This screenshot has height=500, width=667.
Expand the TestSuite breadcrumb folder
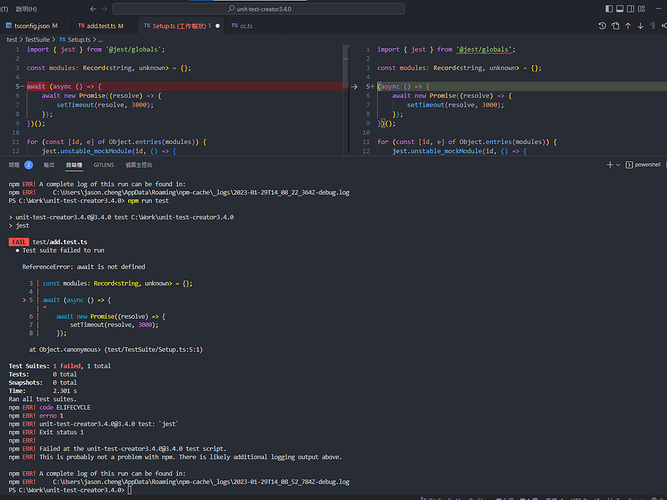pos(37,39)
